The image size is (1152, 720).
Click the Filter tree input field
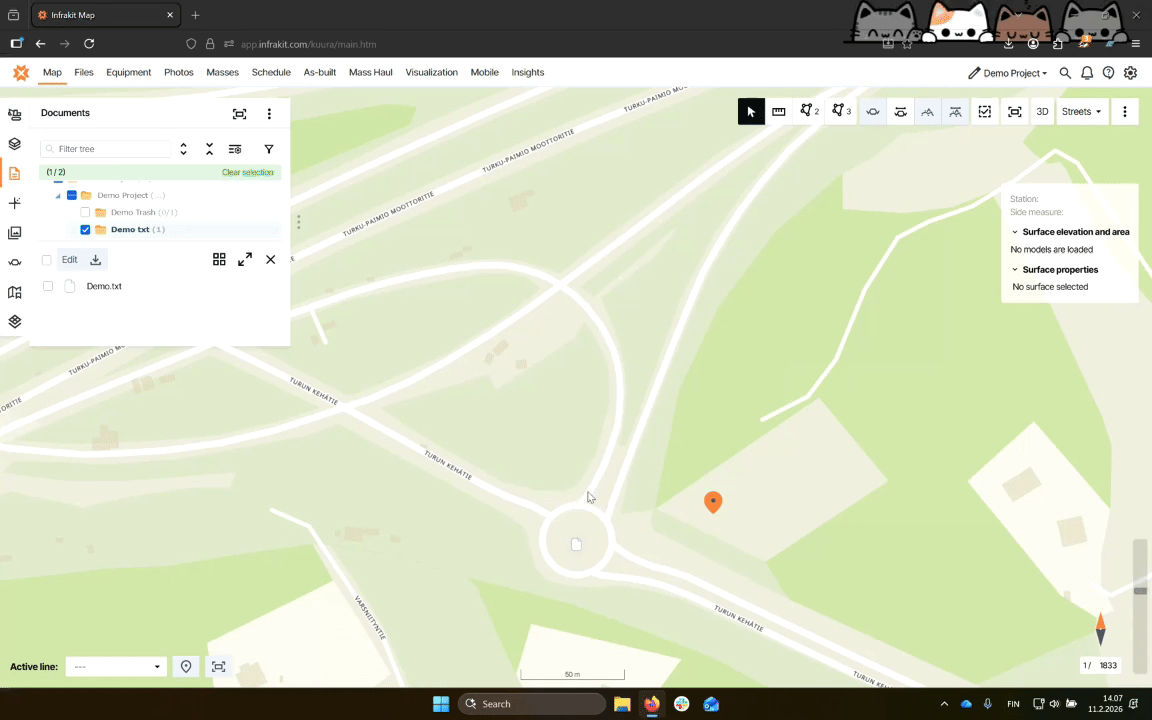click(x=106, y=149)
